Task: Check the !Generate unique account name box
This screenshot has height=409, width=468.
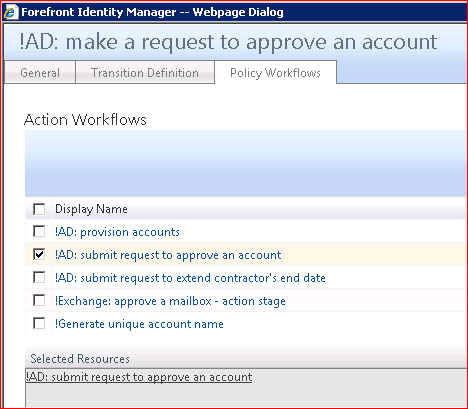Action: pos(39,323)
